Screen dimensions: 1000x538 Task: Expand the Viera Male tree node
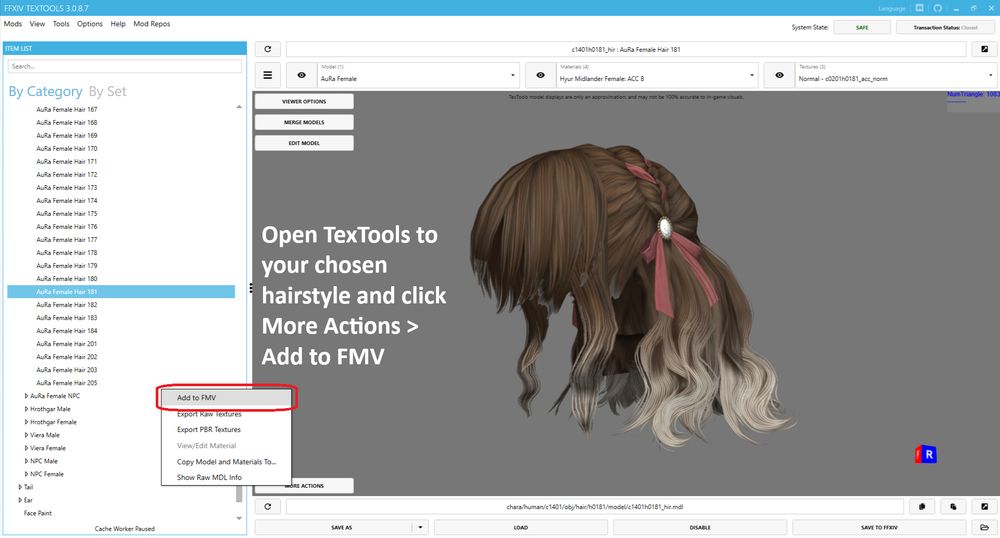click(x=26, y=435)
